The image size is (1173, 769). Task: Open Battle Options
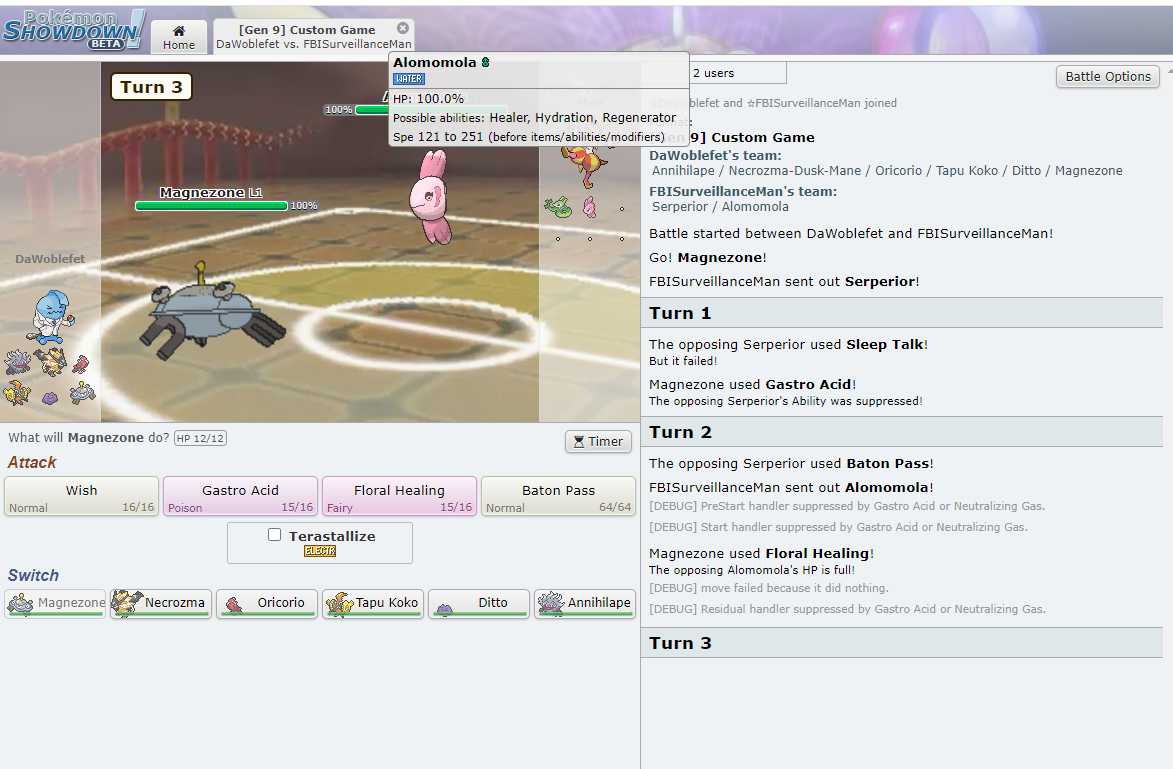point(1107,76)
